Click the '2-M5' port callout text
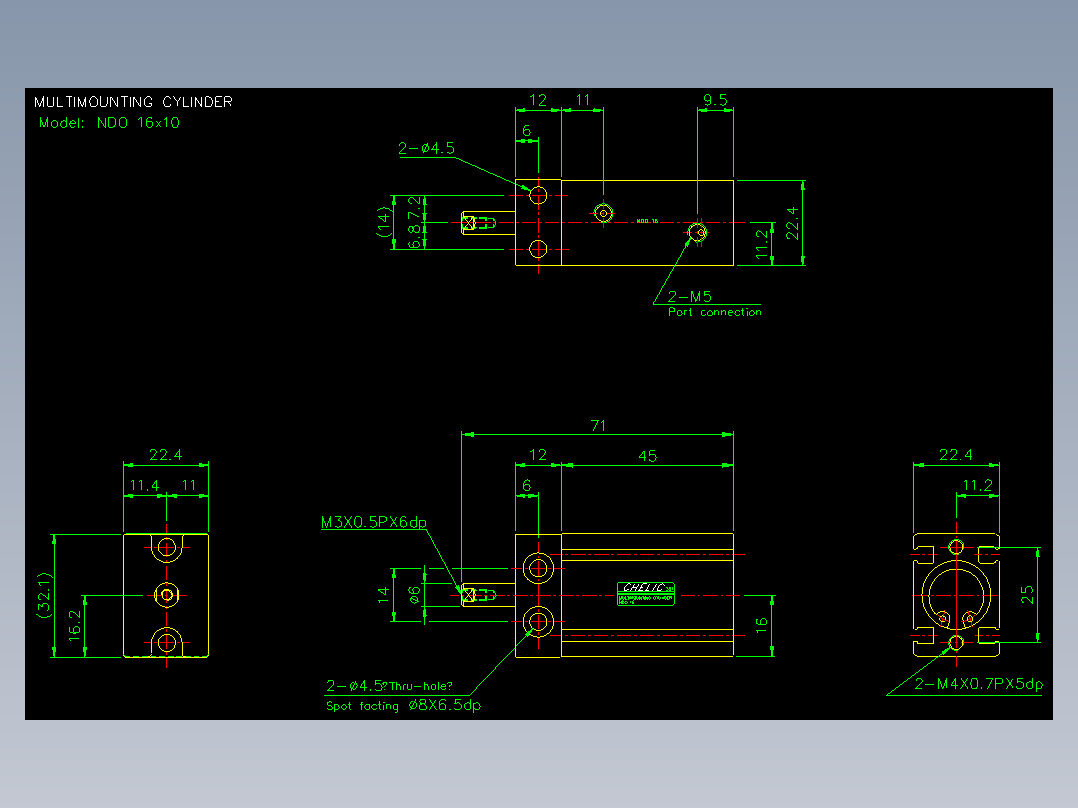Screen dimensions: 1078x808 click(690, 296)
